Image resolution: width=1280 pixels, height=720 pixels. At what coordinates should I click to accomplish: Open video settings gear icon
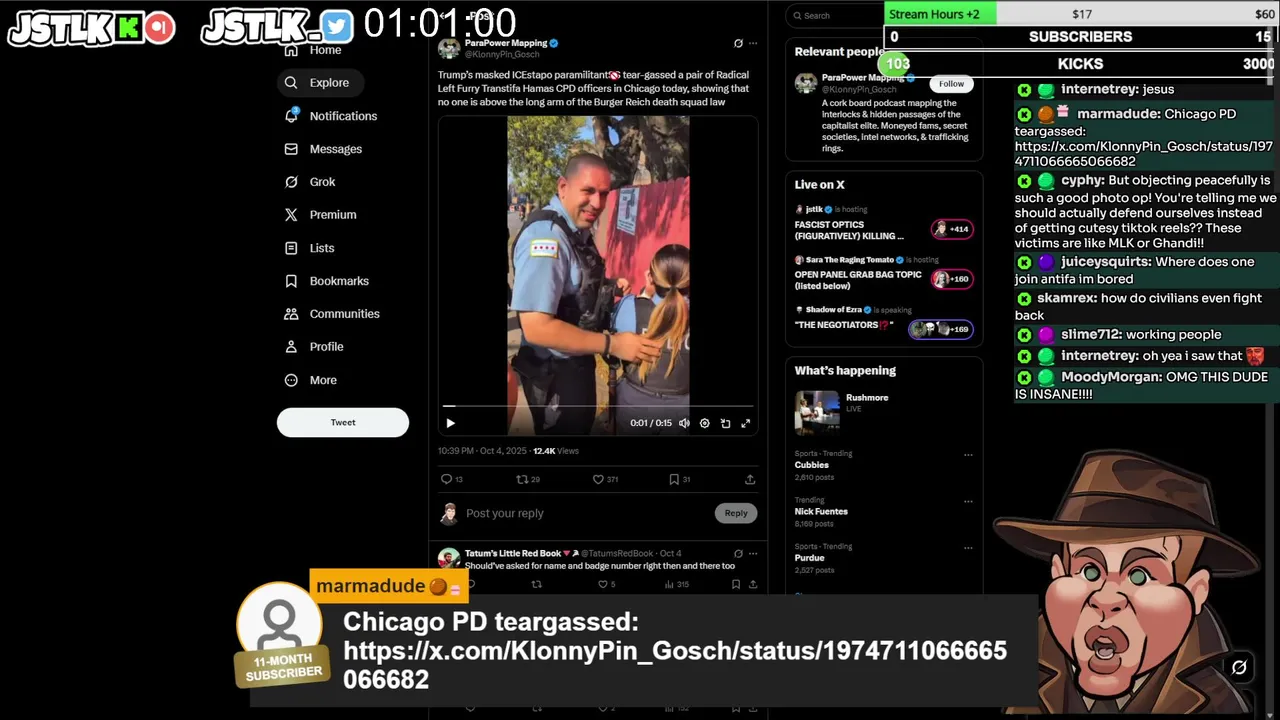[704, 423]
